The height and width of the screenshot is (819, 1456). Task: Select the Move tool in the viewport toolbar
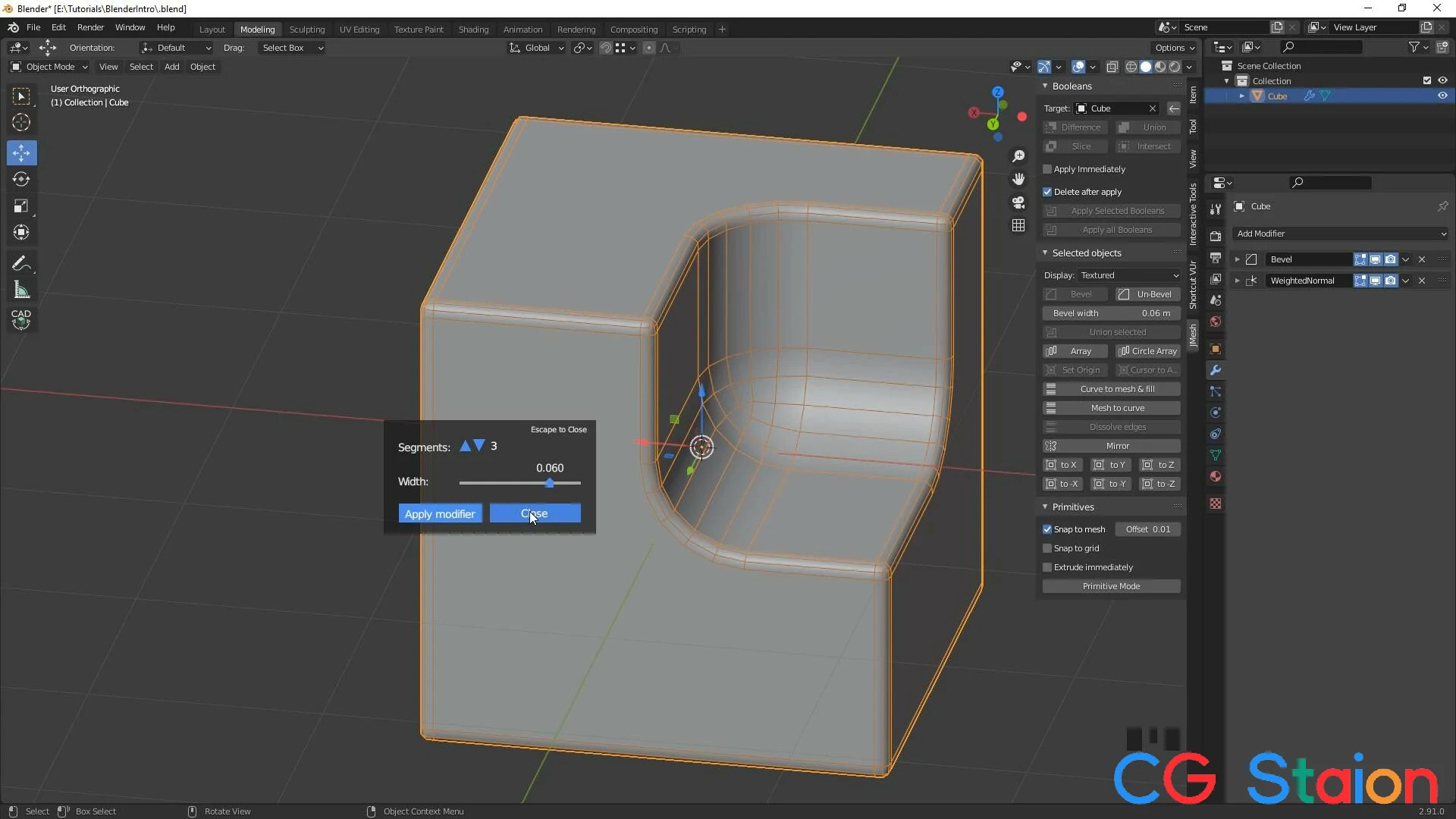point(21,152)
